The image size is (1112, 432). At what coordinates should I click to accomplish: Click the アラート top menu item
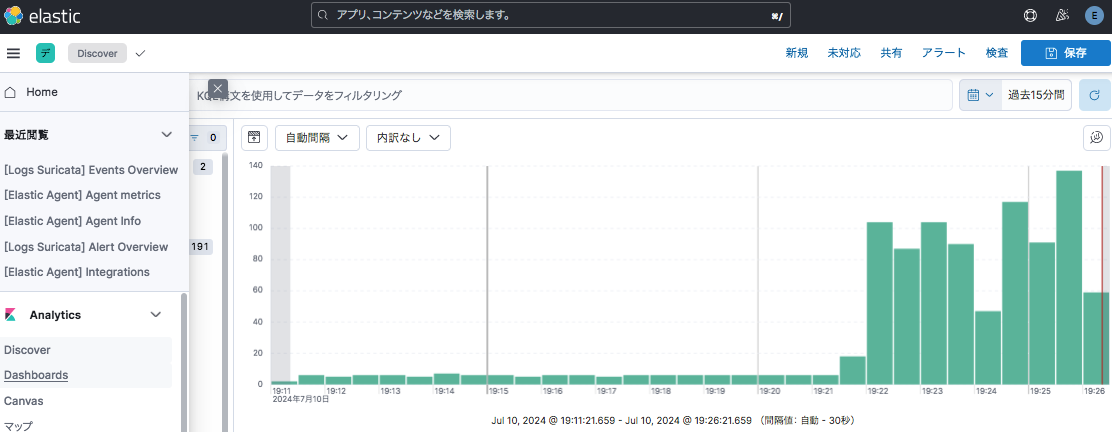point(944,53)
